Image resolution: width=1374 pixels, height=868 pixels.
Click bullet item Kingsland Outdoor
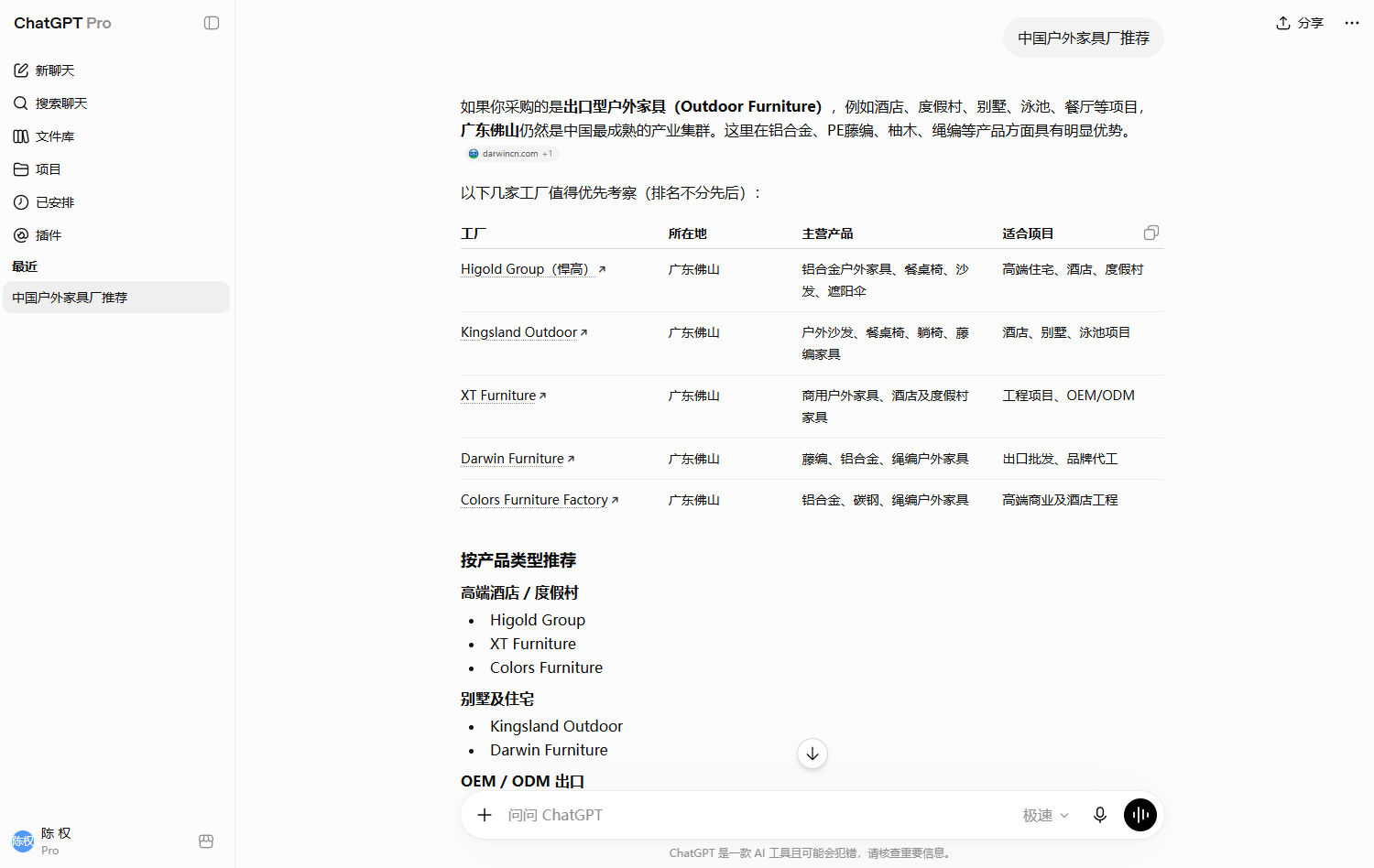pyautogui.click(x=556, y=726)
